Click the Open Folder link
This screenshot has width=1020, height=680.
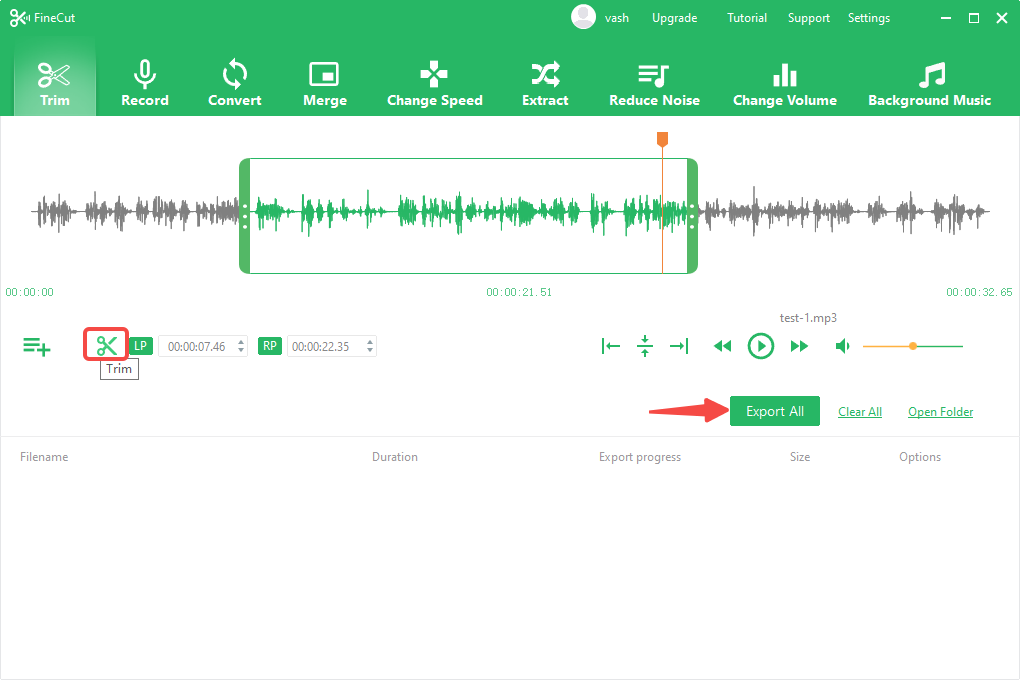click(940, 412)
